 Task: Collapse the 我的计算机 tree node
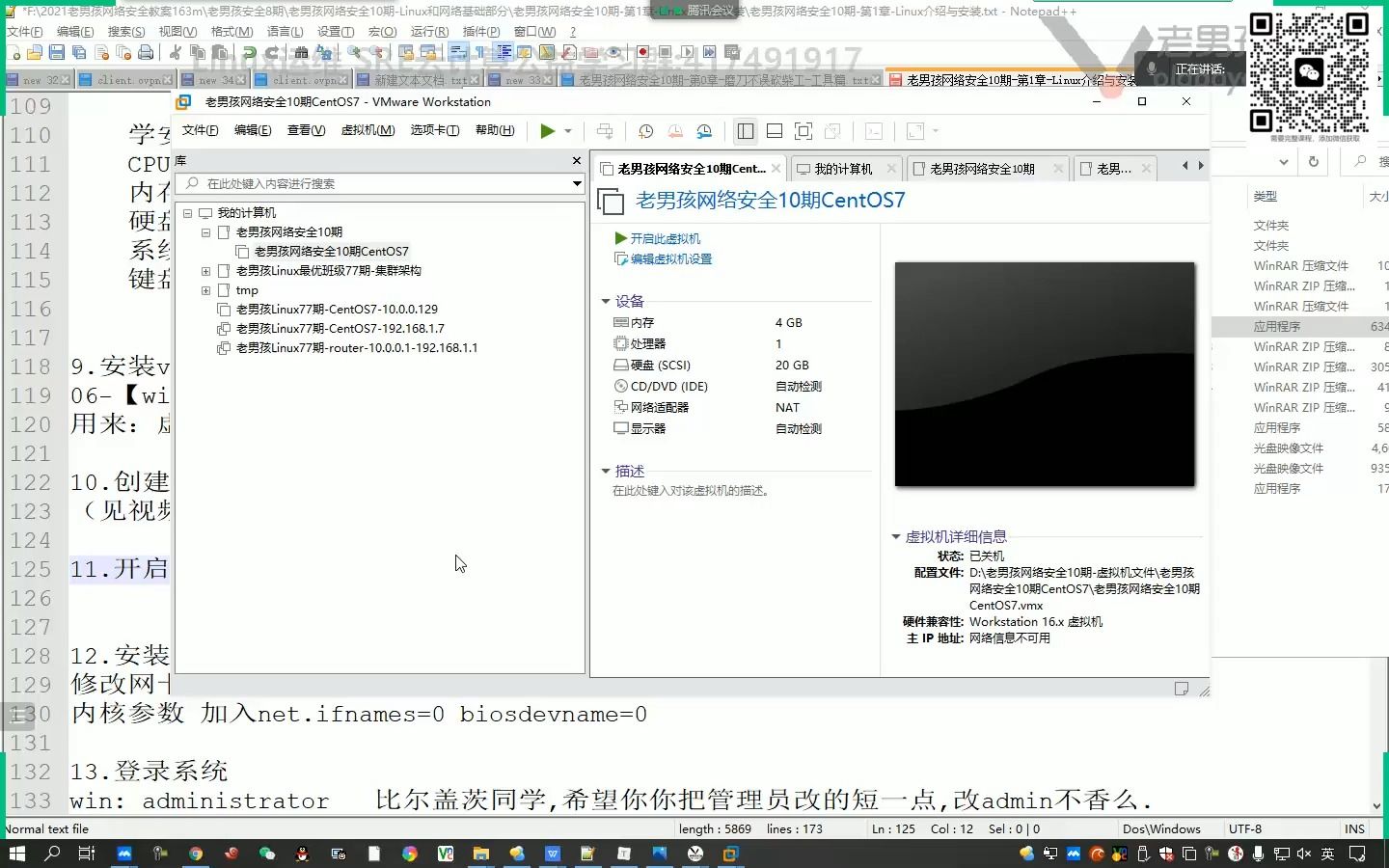coord(187,213)
